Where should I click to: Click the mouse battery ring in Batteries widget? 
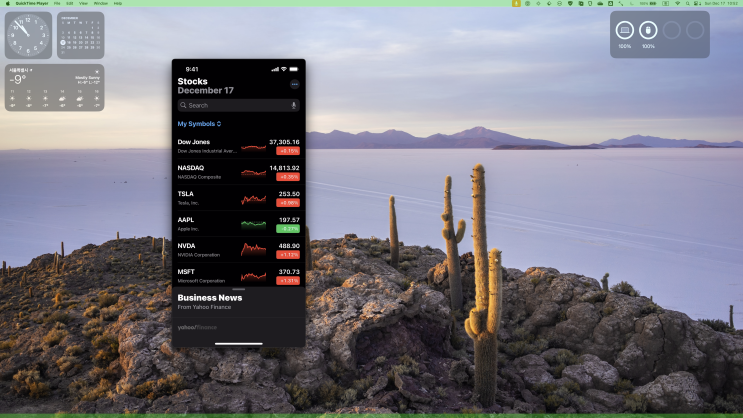click(x=648, y=30)
